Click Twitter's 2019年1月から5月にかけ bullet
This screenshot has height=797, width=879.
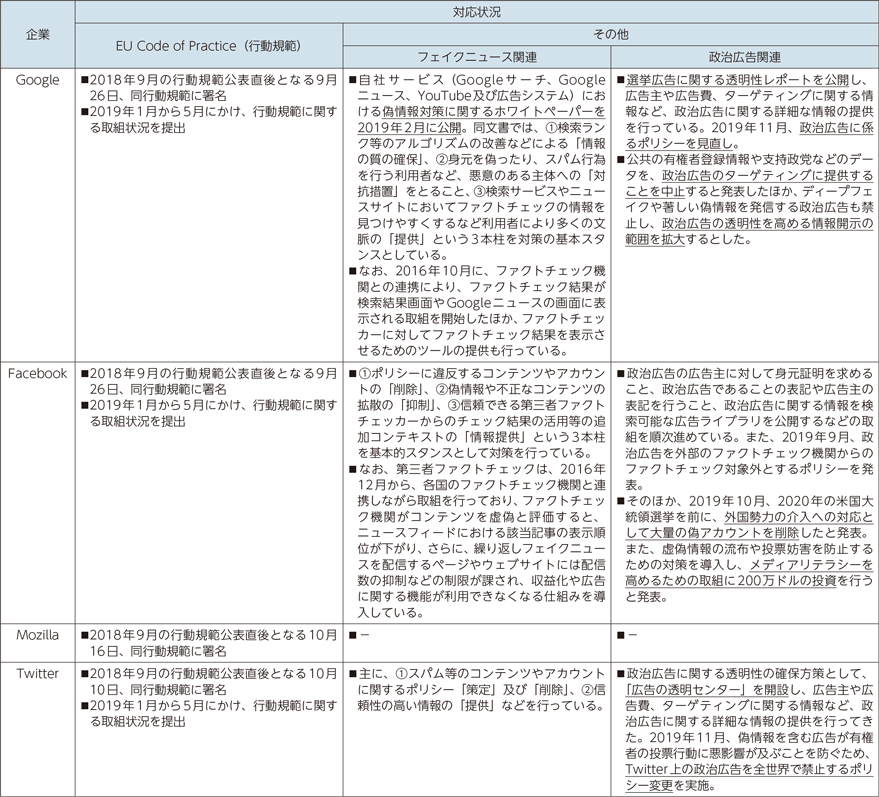click(209, 713)
